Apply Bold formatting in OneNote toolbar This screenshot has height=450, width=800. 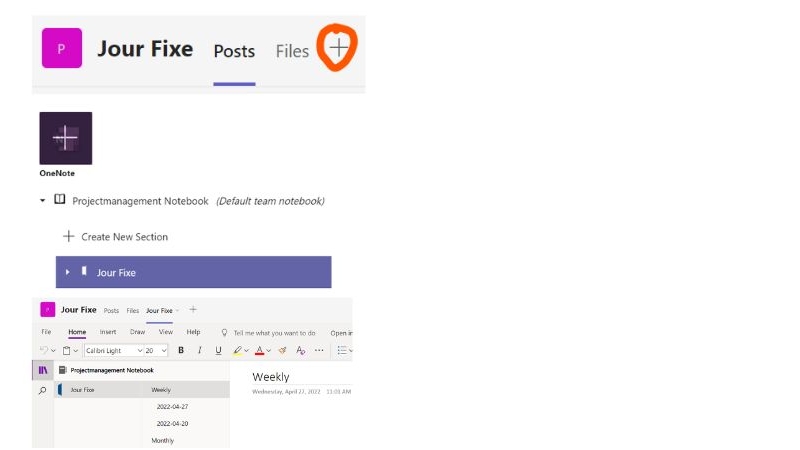tap(181, 351)
